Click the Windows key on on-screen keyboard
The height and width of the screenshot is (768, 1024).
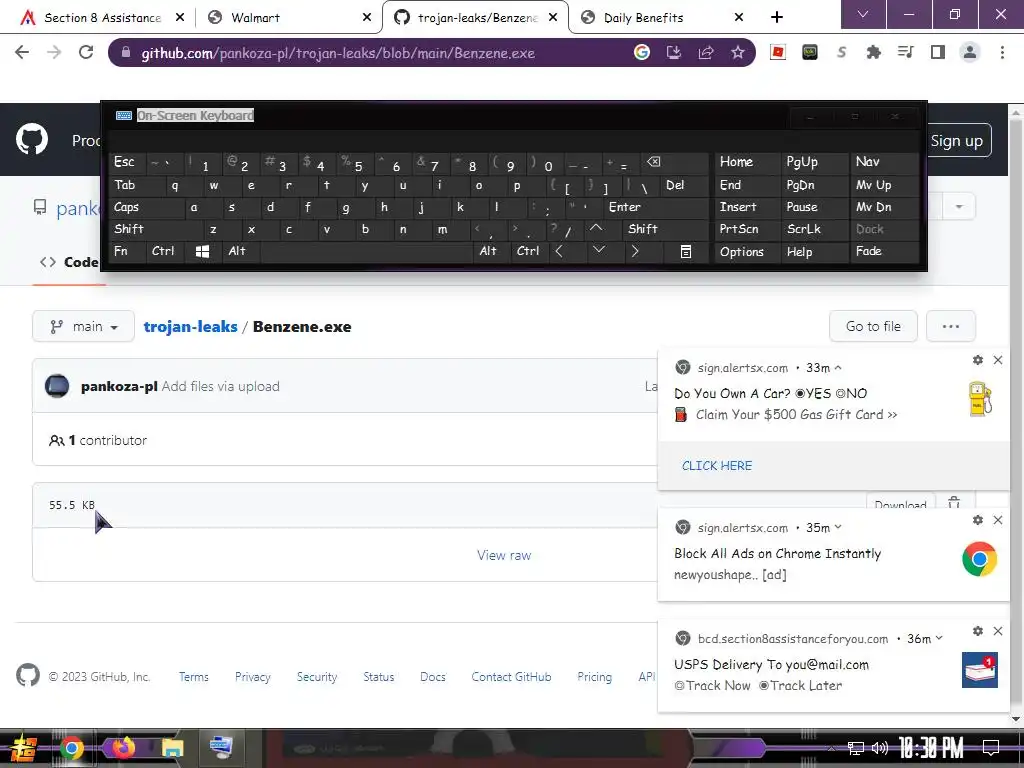pyautogui.click(x=202, y=251)
